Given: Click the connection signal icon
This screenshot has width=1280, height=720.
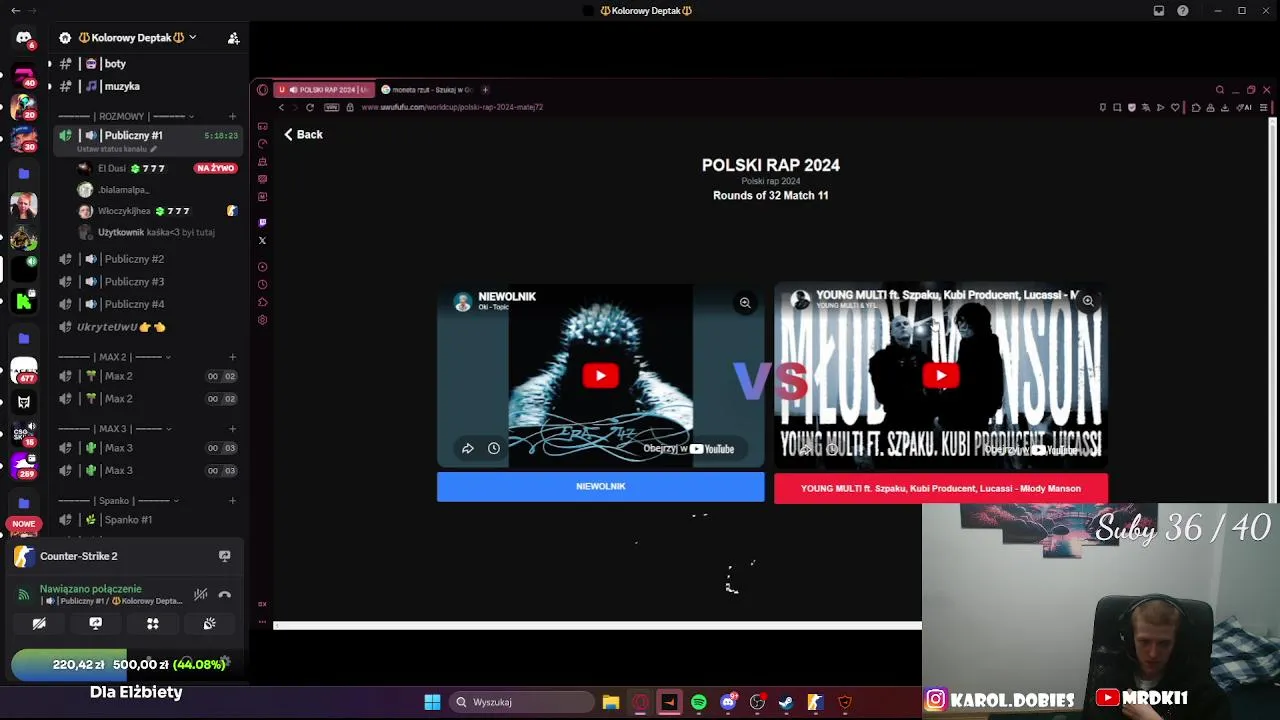Looking at the screenshot, I should tap(24, 595).
